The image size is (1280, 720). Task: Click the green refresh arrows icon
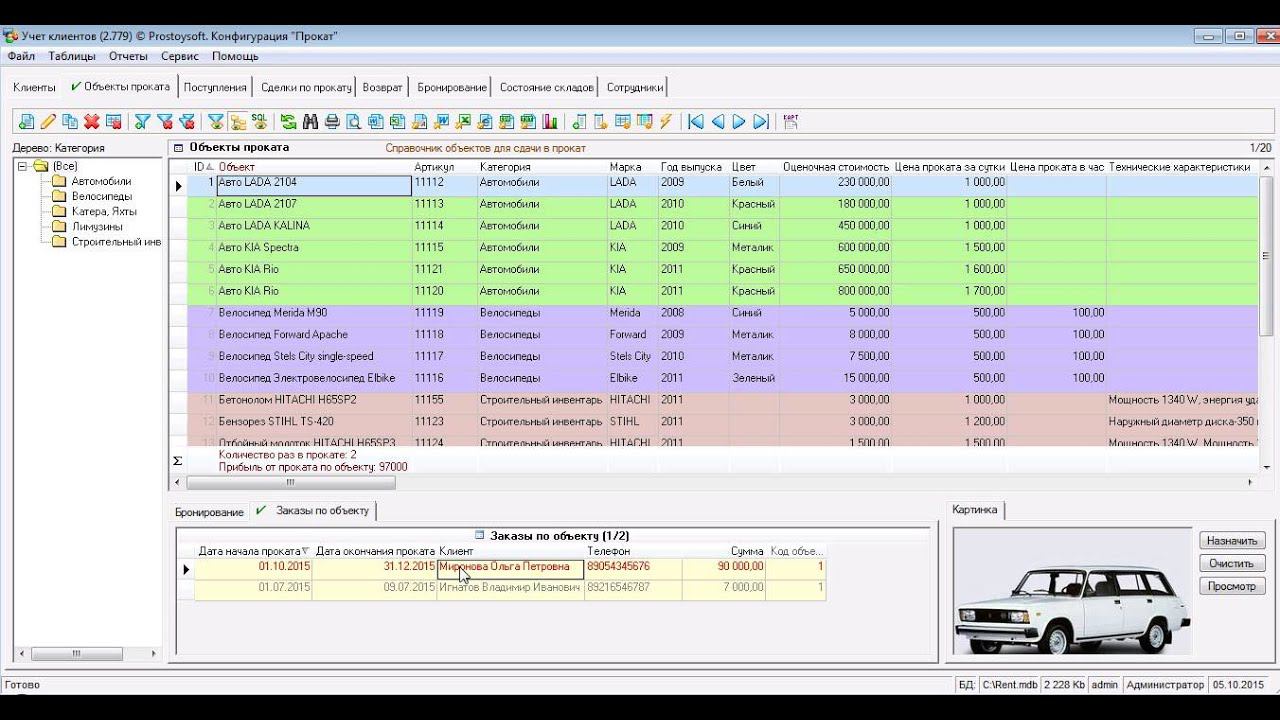[x=288, y=122]
